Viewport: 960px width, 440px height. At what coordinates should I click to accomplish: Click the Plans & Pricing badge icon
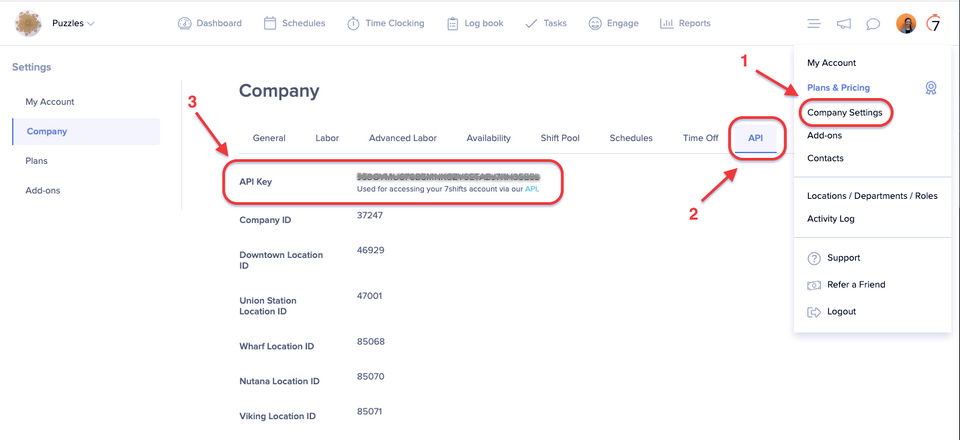(x=931, y=88)
